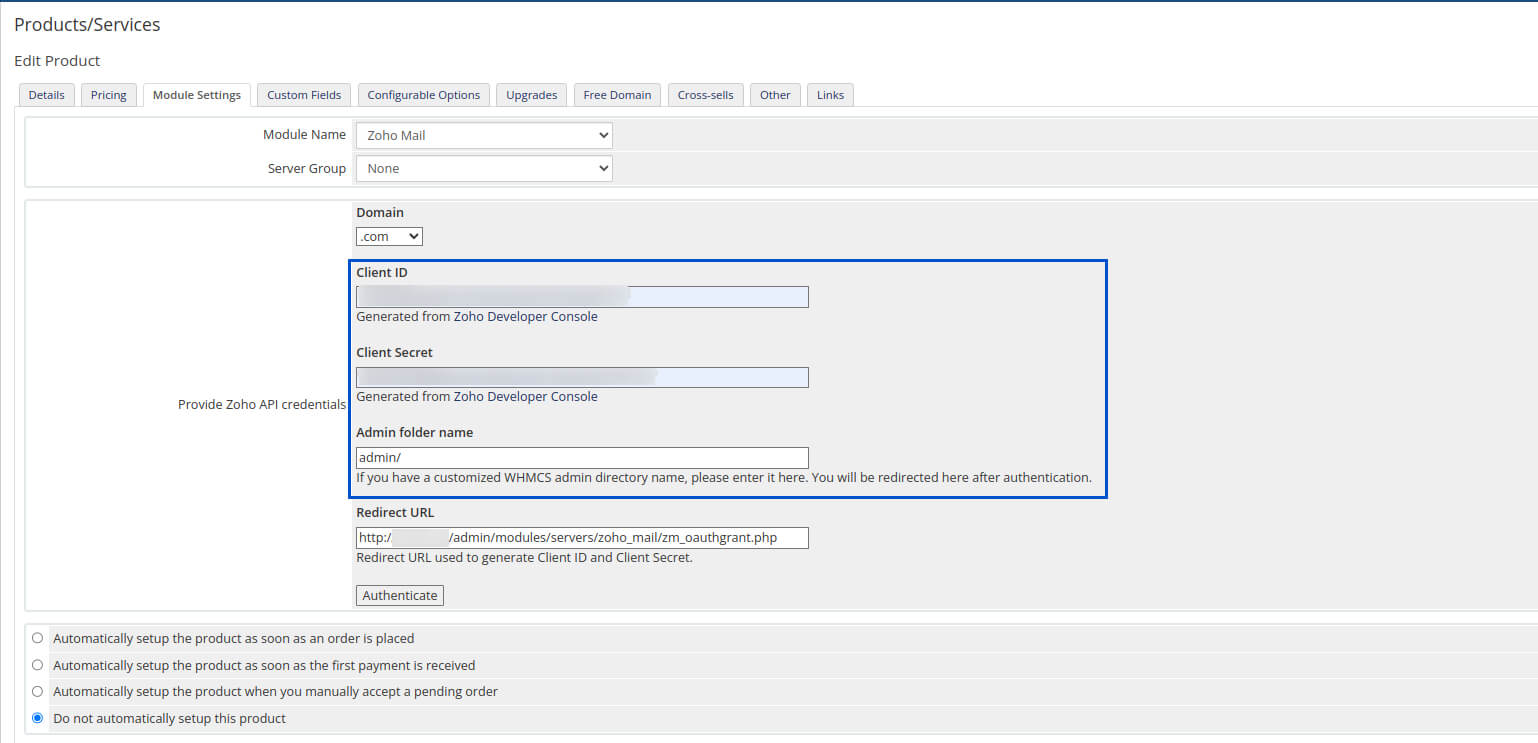
Task: Open the Links tab
Action: click(x=830, y=95)
